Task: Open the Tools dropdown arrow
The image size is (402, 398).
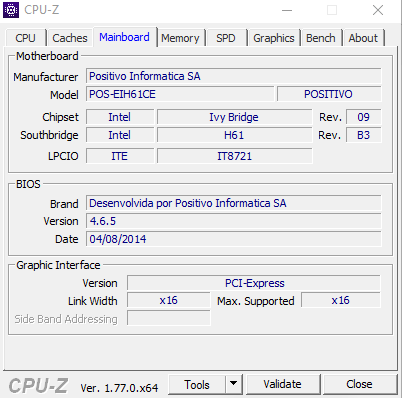Action: 234,384
